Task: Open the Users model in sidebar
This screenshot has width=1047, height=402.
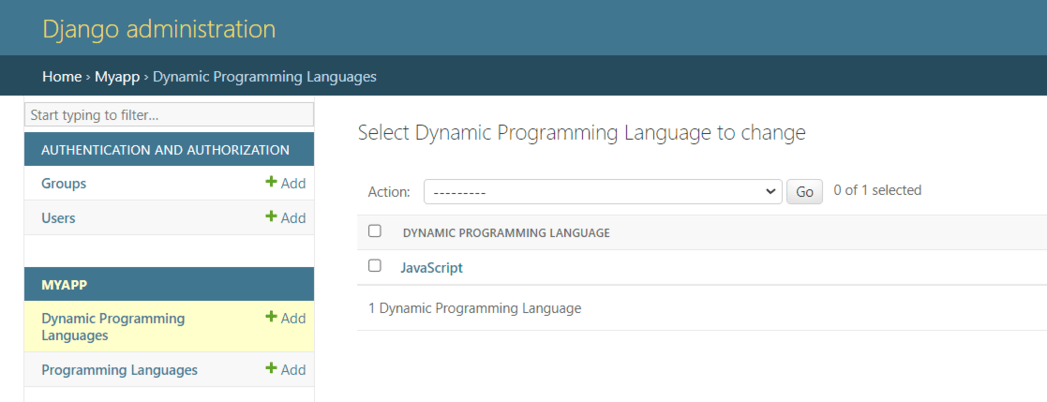Action: coord(58,218)
